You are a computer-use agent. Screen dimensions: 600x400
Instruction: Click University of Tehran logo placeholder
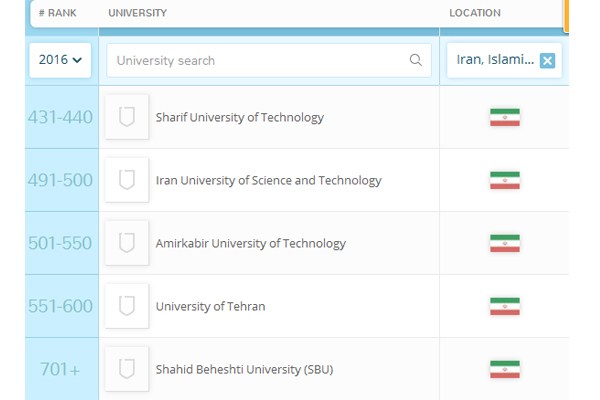tap(127, 306)
